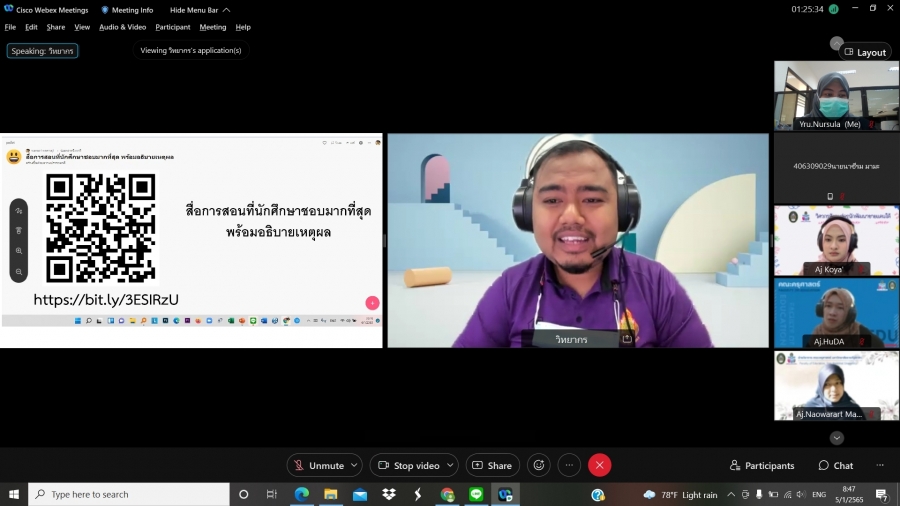Image resolution: width=900 pixels, height=506 pixels.
Task: Open the Chat panel
Action: [836, 465]
